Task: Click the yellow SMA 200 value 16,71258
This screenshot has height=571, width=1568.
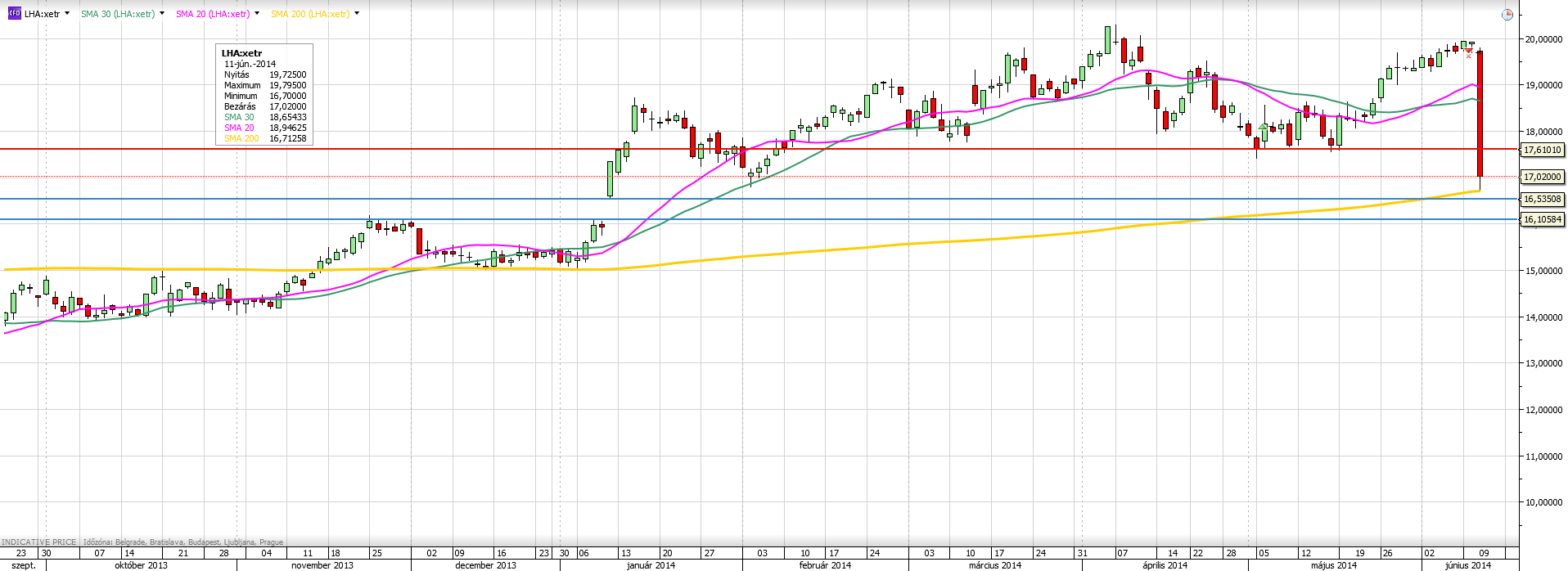Action: tap(288, 138)
